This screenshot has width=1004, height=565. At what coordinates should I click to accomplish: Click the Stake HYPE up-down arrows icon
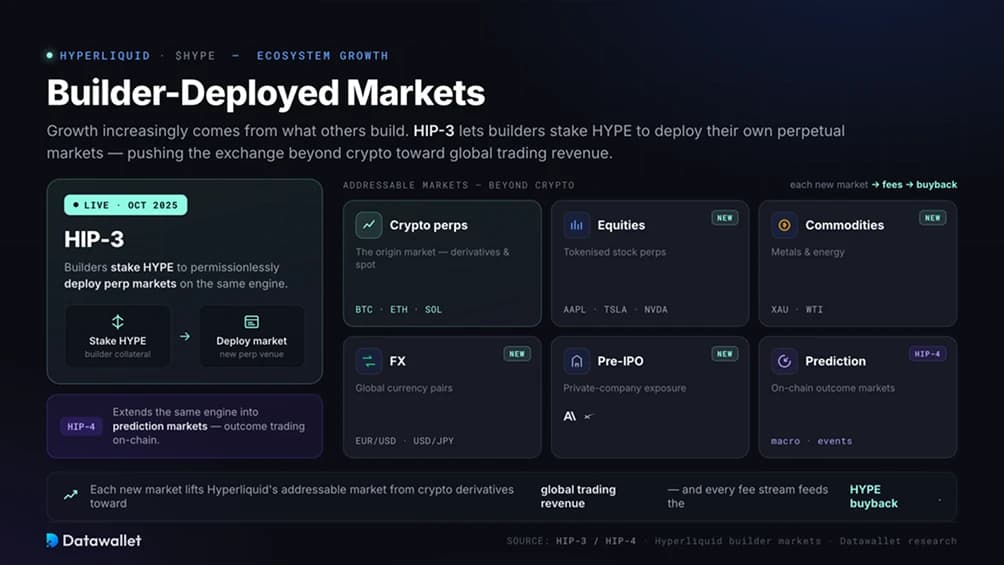(118, 322)
